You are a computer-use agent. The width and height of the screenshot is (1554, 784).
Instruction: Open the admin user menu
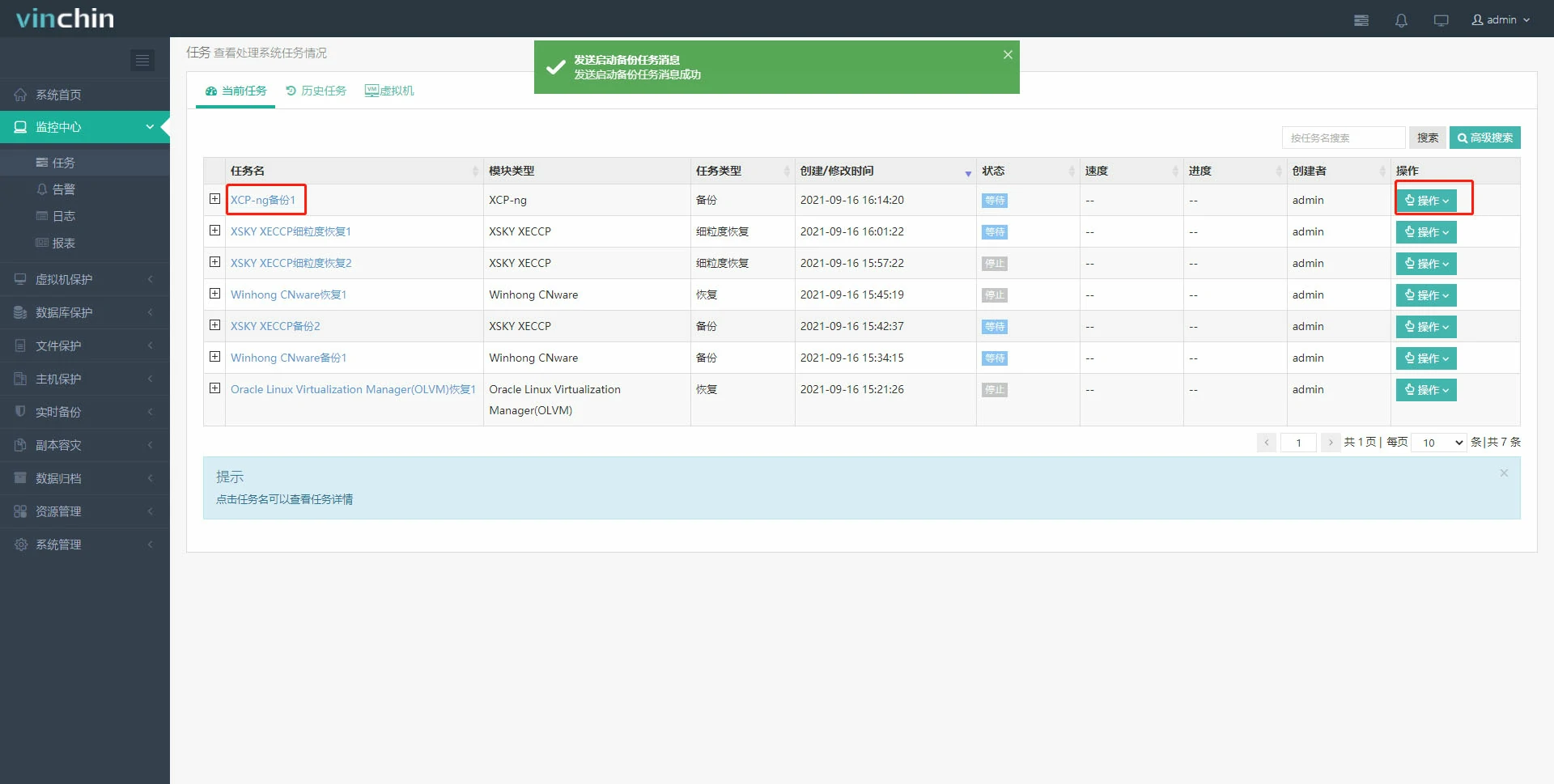1501,20
